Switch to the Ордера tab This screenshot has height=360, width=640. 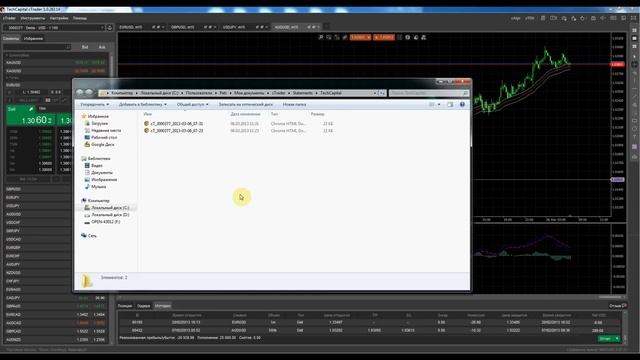click(143, 306)
